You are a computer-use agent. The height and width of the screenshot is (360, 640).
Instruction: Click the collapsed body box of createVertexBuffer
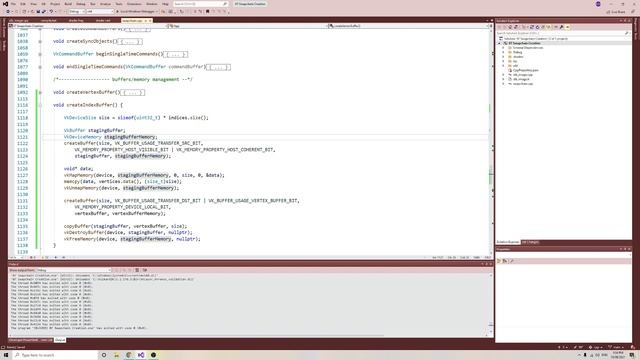coord(132,93)
